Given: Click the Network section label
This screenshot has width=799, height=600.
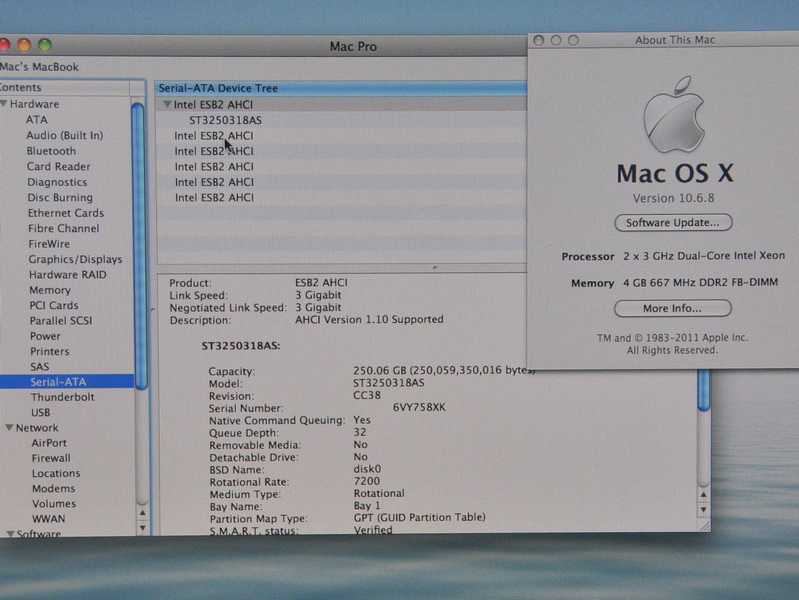Looking at the screenshot, I should (37, 428).
